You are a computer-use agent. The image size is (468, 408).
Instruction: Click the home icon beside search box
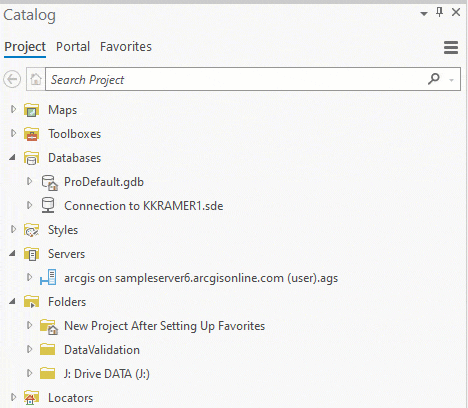pyautogui.click(x=36, y=79)
